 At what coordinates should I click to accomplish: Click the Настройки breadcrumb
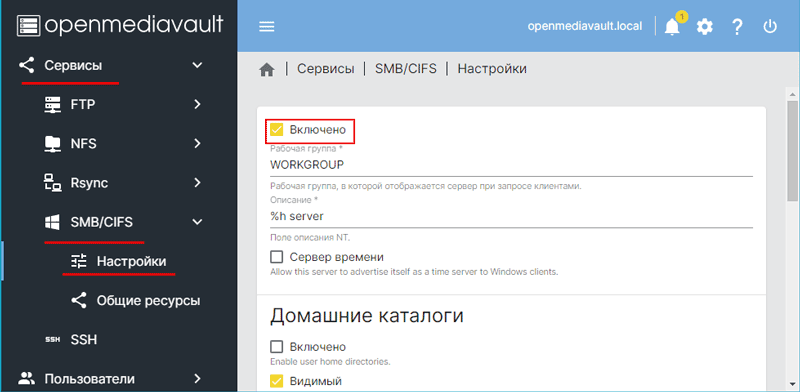pos(492,69)
